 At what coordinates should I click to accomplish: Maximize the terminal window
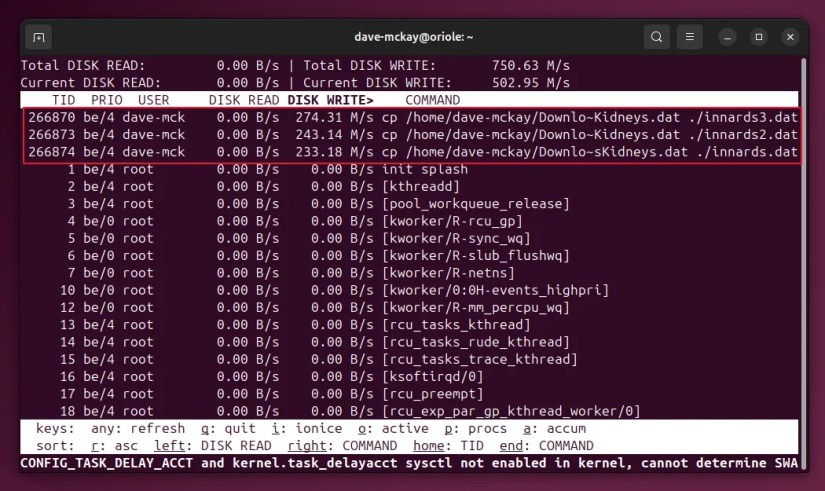(x=759, y=37)
